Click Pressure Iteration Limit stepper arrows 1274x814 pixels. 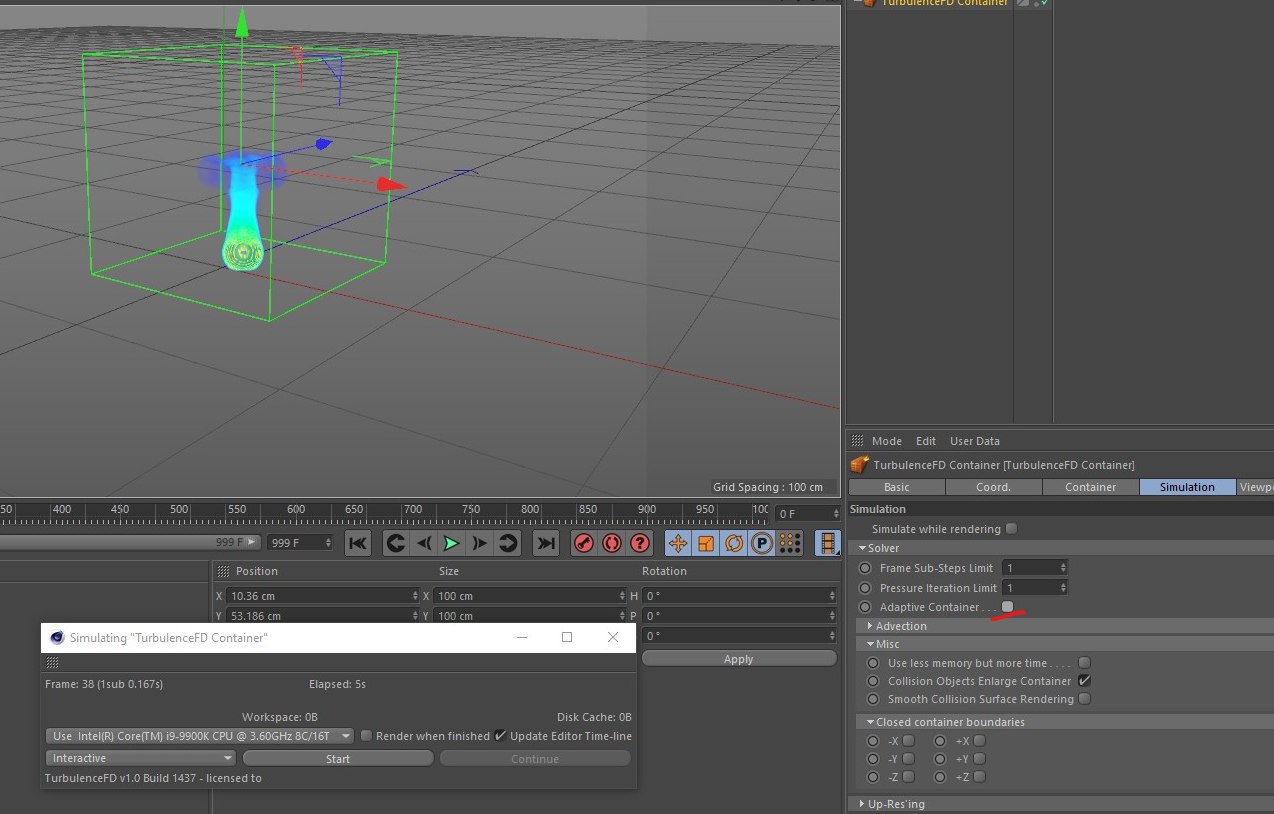coord(1062,588)
